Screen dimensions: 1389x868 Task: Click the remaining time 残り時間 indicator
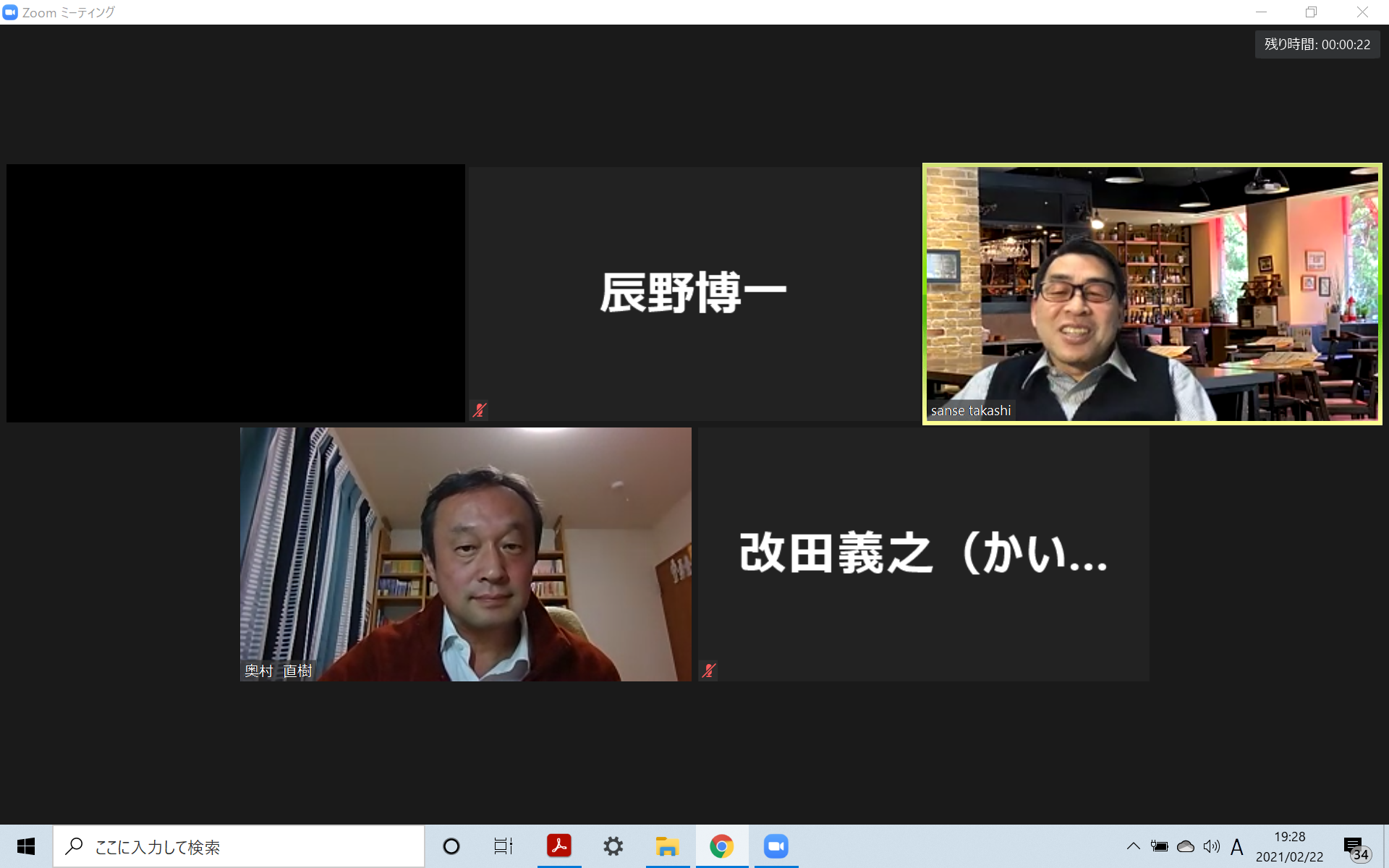(1317, 44)
